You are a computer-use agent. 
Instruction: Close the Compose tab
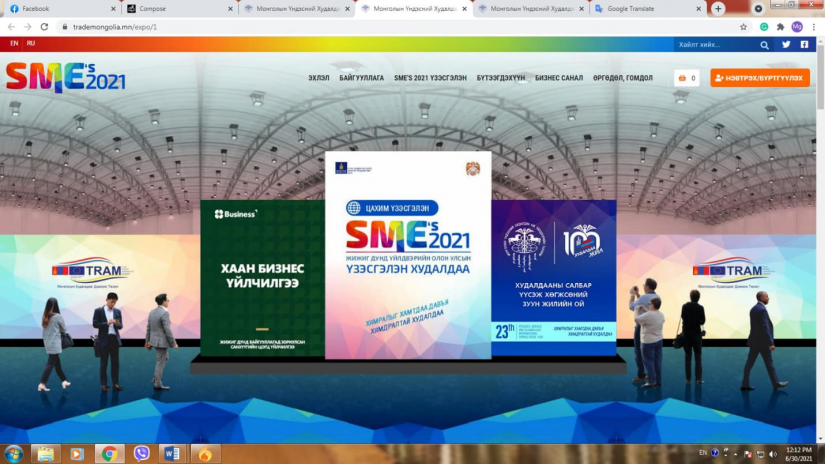tap(230, 9)
